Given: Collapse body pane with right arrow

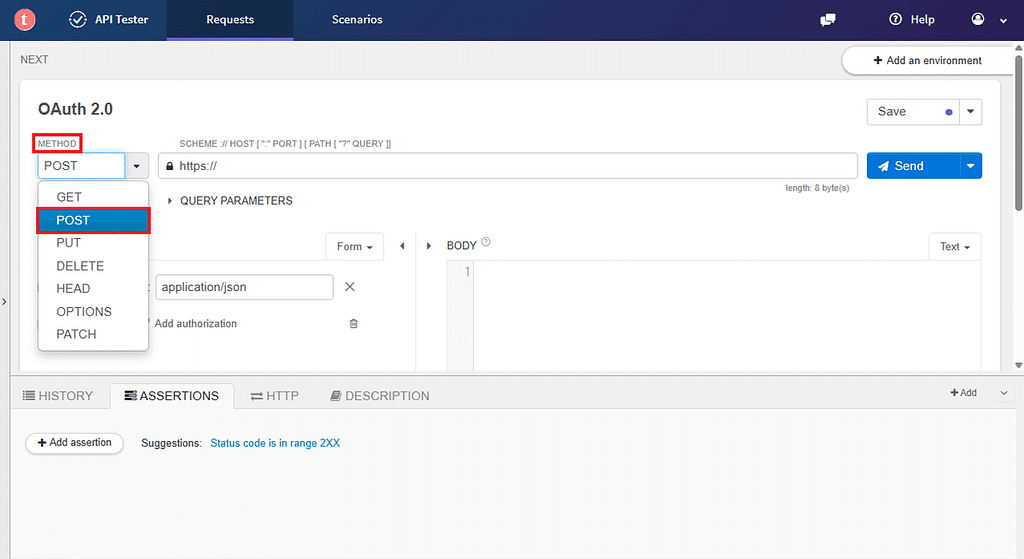Looking at the screenshot, I should (428, 246).
